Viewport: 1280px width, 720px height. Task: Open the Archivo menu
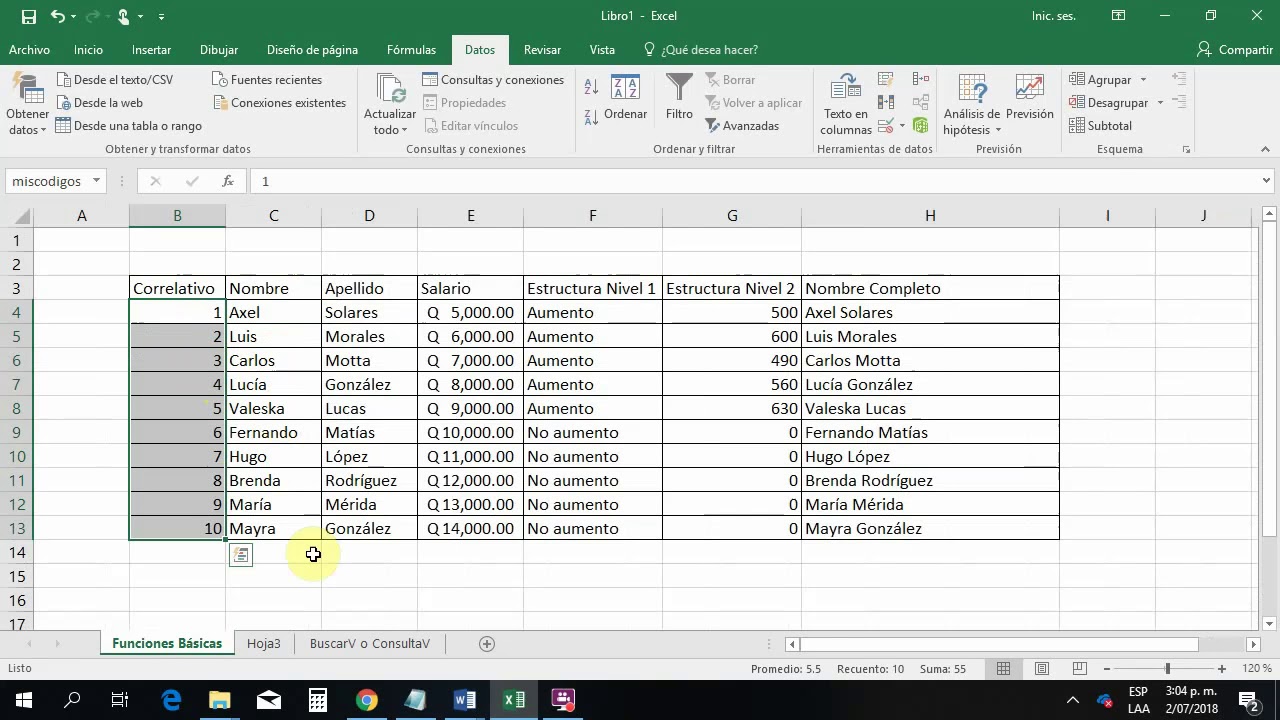(x=29, y=50)
